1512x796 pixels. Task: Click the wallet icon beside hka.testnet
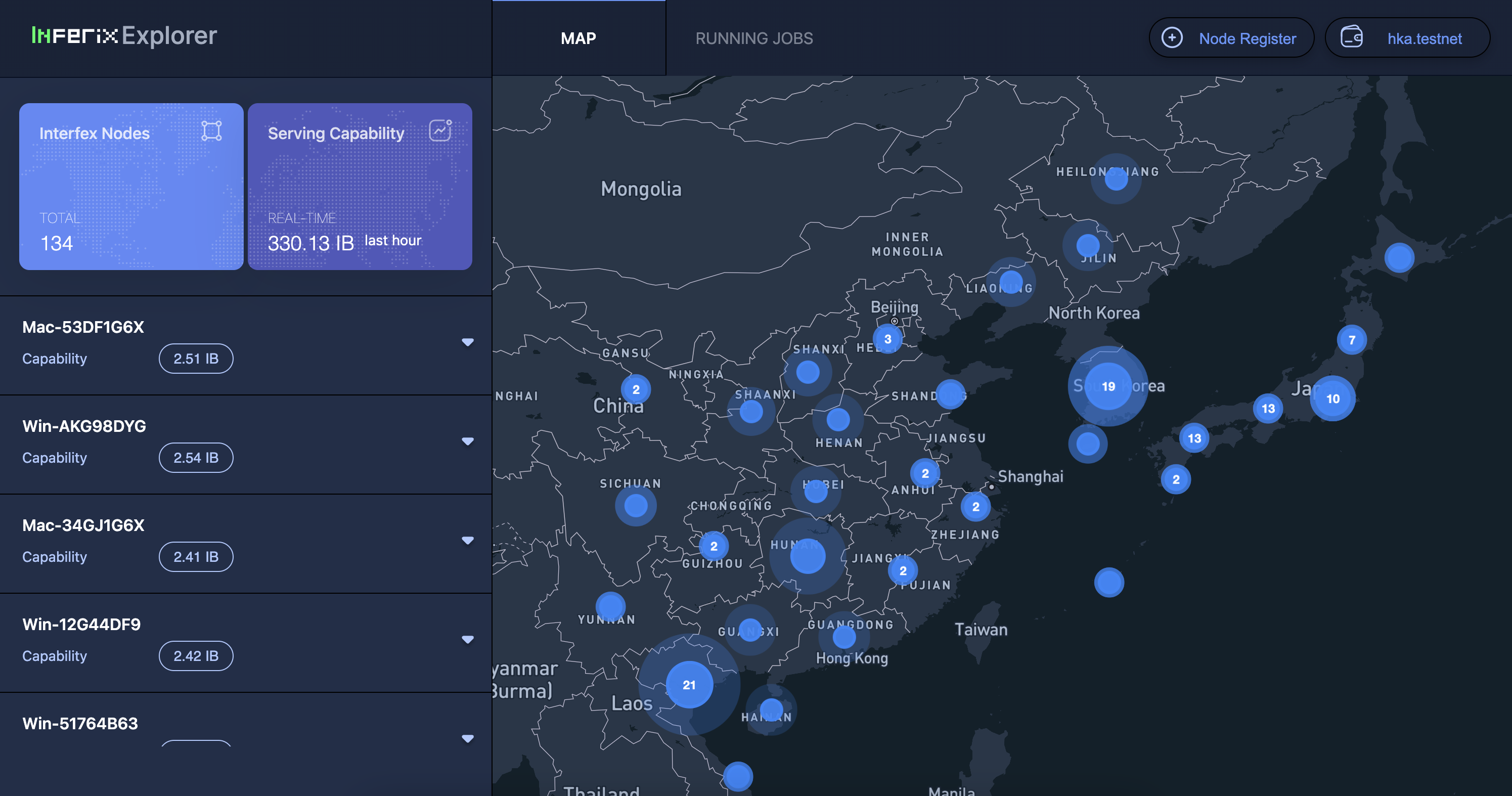(x=1352, y=37)
